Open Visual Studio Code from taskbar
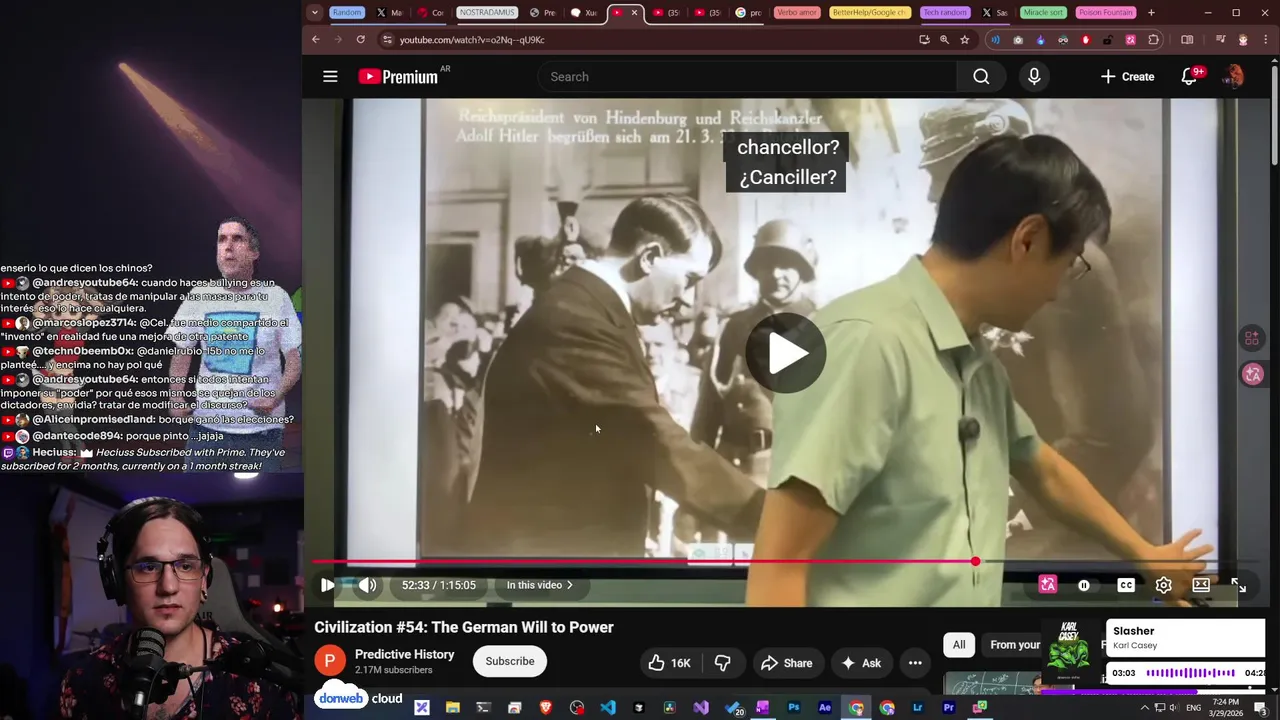Screen dimensions: 1280x720 (608, 708)
